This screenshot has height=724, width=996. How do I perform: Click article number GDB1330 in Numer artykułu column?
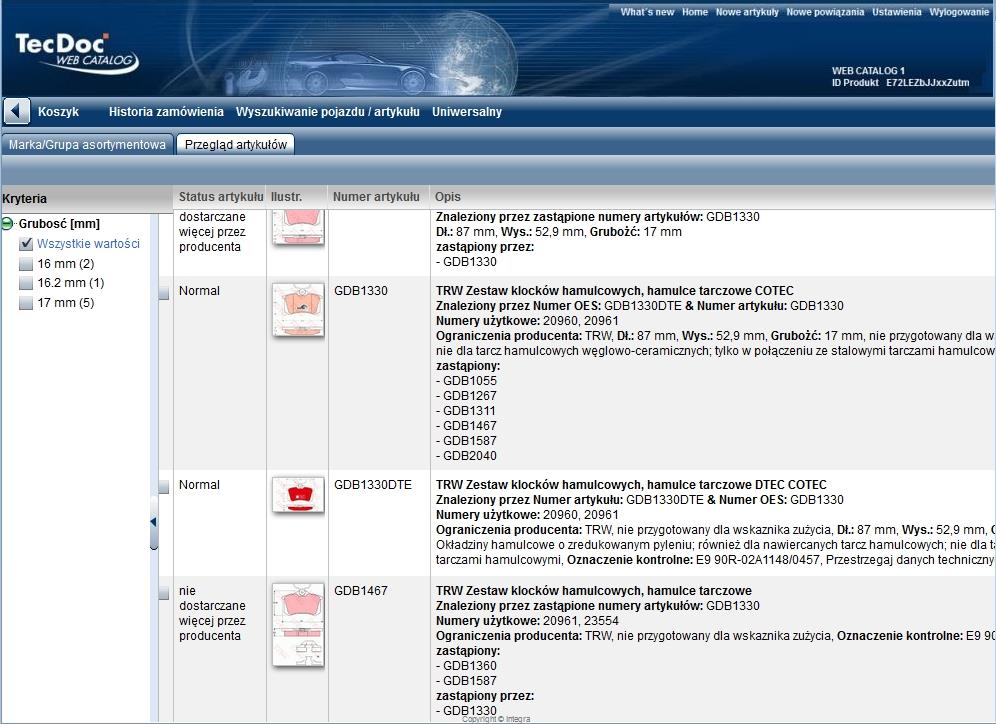[x=361, y=291]
